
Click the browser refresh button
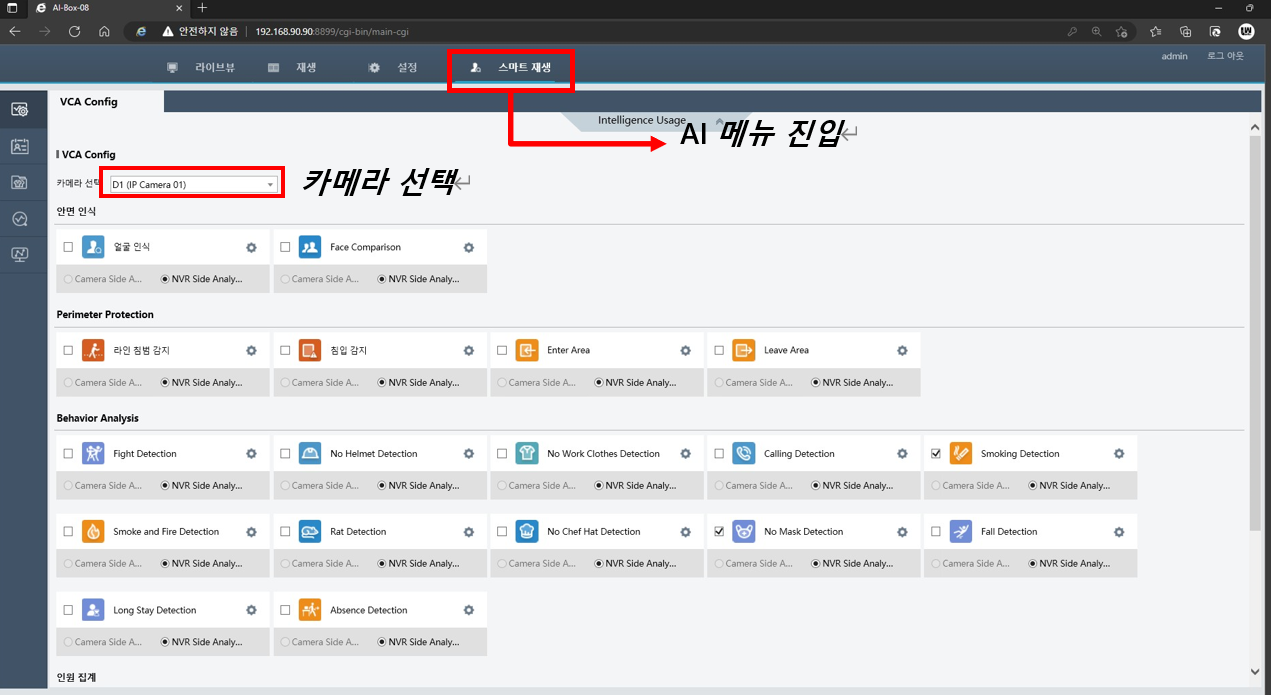click(x=74, y=31)
